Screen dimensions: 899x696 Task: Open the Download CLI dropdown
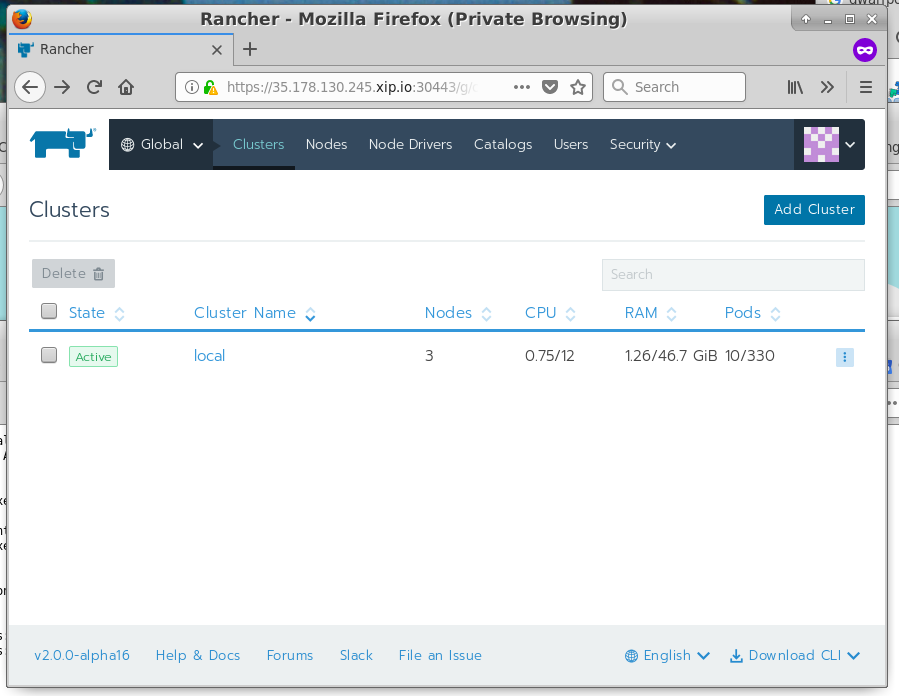tap(795, 655)
